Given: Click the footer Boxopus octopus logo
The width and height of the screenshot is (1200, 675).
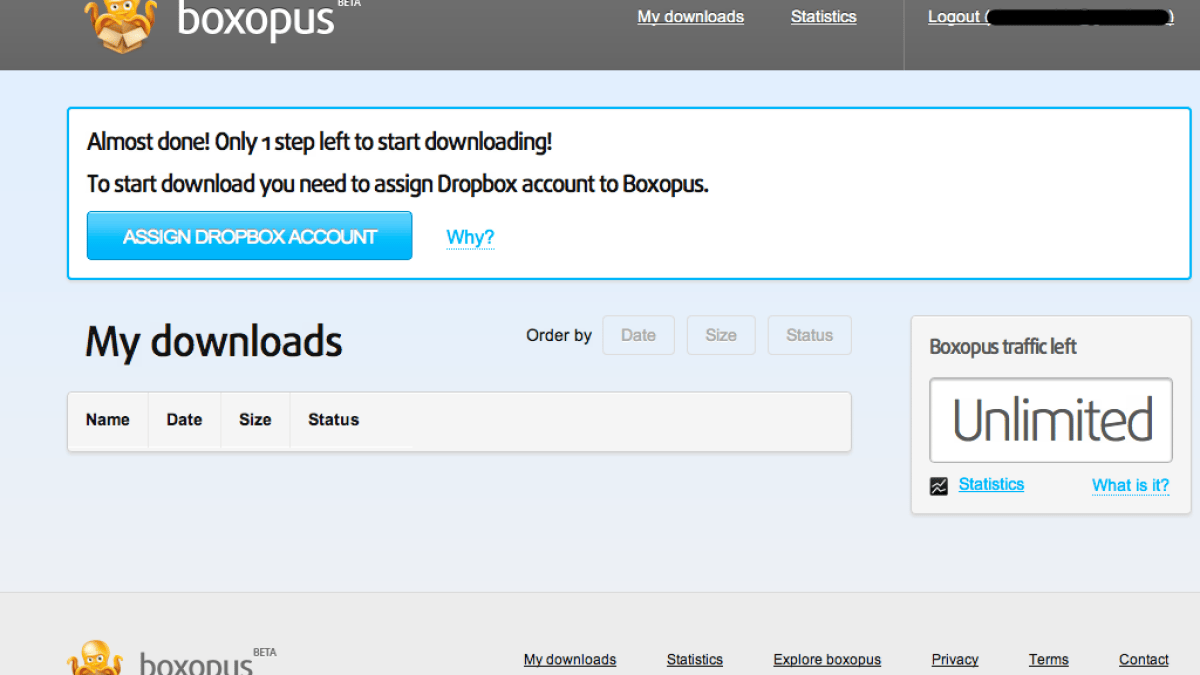Looking at the screenshot, I should click(x=95, y=658).
